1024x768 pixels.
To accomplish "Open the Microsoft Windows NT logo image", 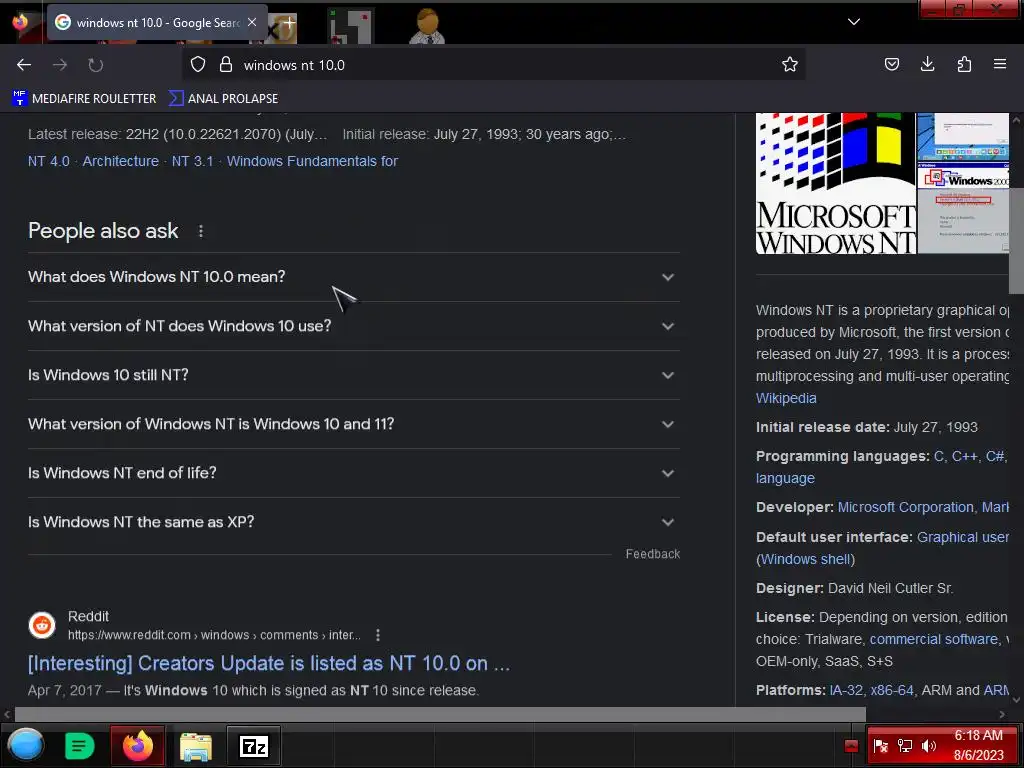I will 835,184.
